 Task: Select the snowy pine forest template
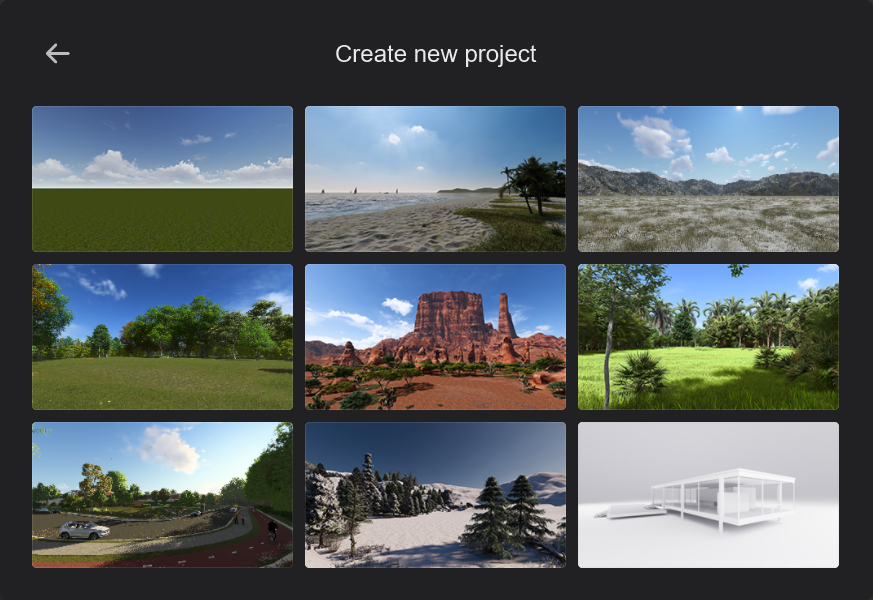435,495
